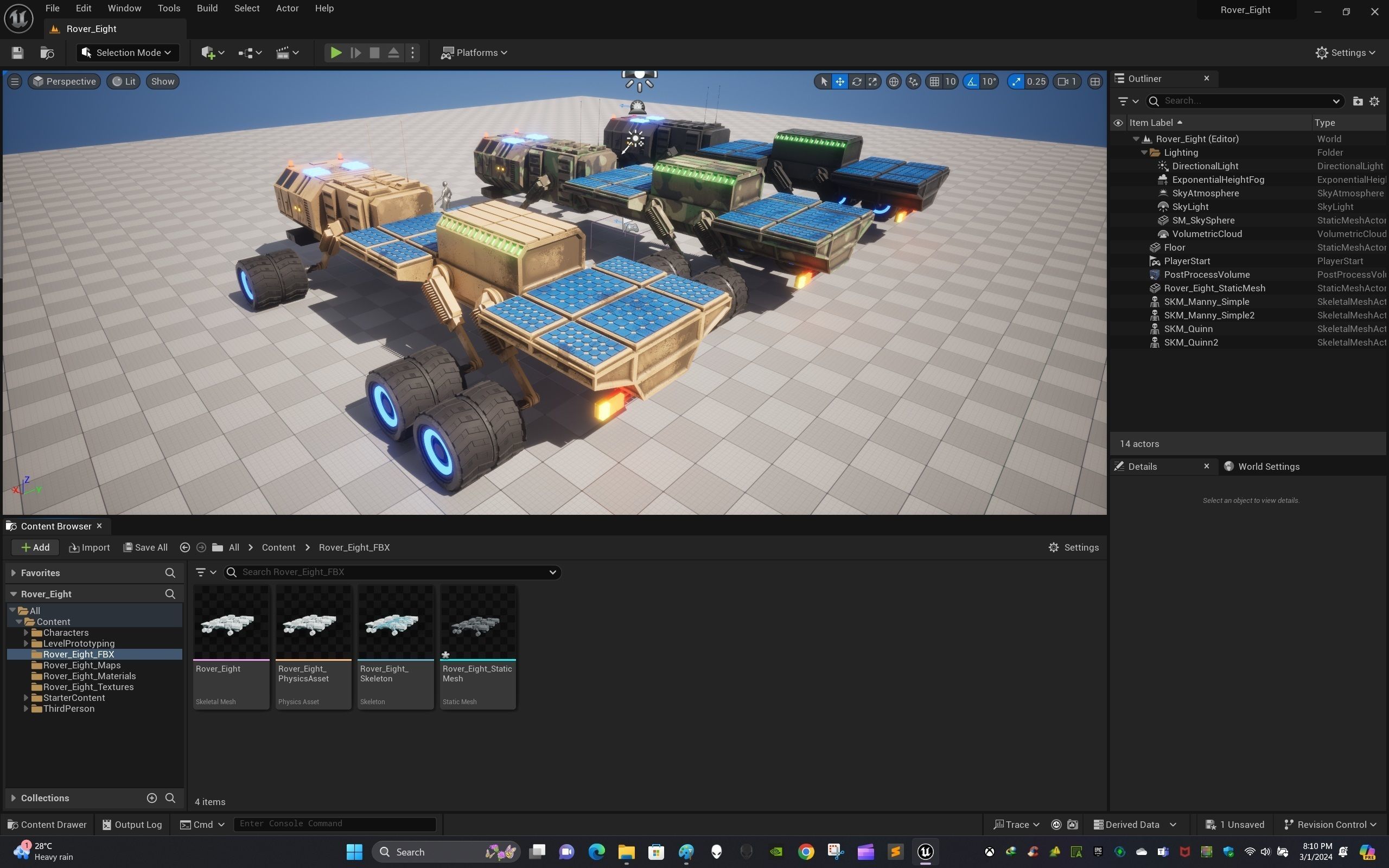Viewport: 1389px width, 868px height.
Task: Activate the Translate move tool
Action: coord(840,81)
